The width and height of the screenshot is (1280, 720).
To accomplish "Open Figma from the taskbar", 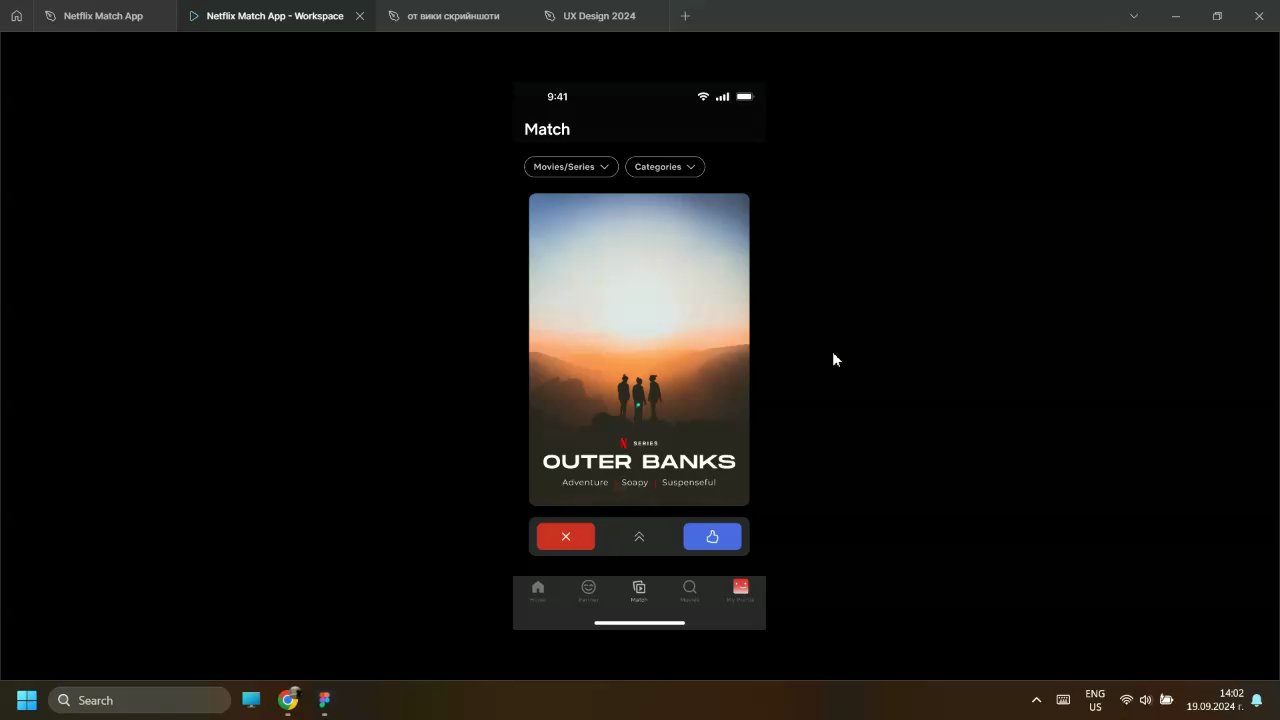I will coord(324,700).
